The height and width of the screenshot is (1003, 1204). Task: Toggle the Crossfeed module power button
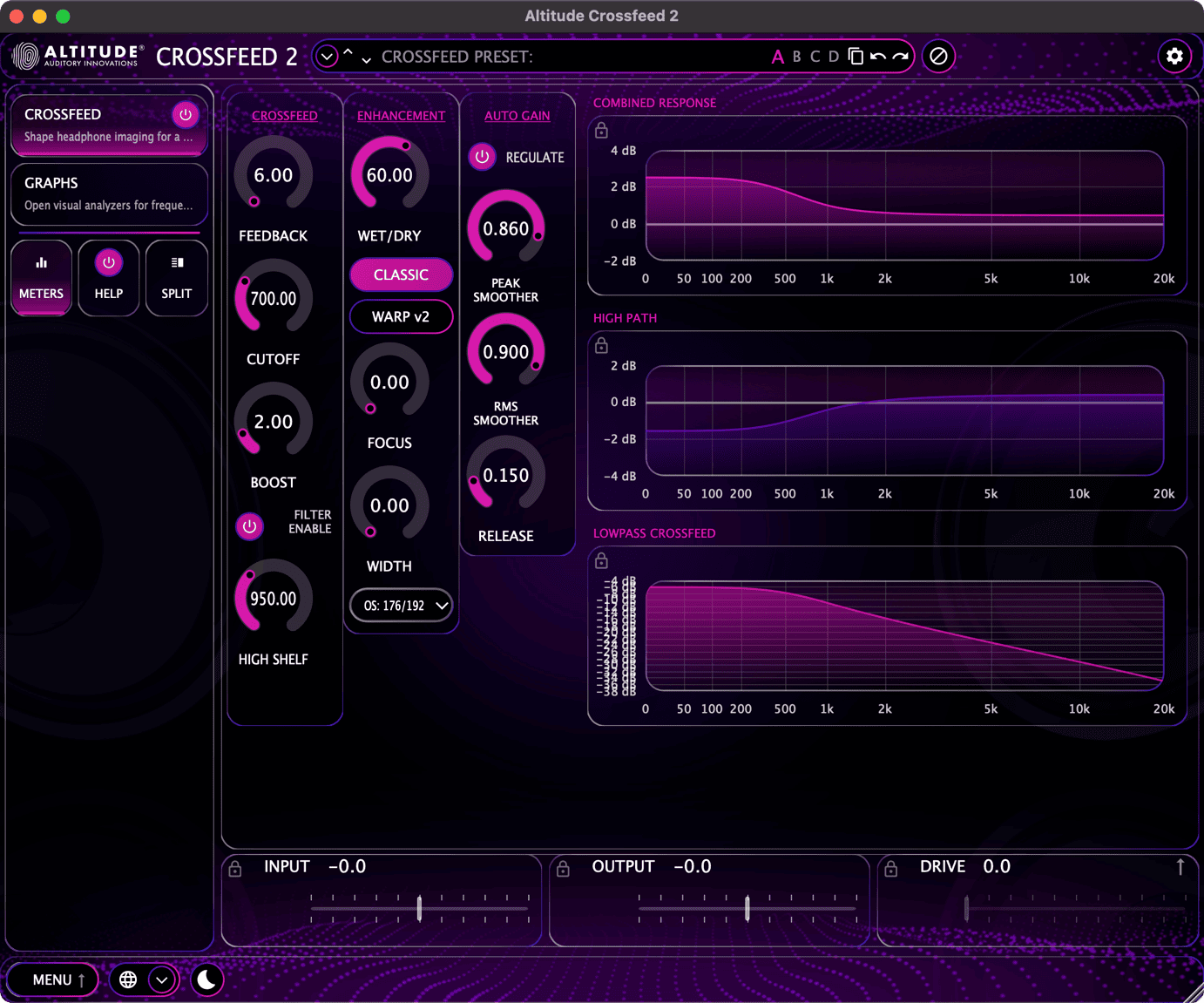coord(185,115)
